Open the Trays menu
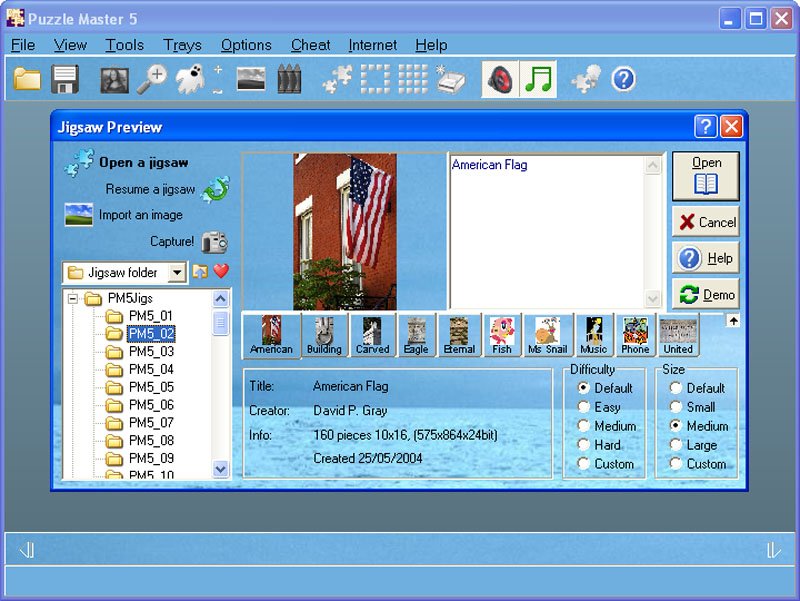 click(182, 45)
